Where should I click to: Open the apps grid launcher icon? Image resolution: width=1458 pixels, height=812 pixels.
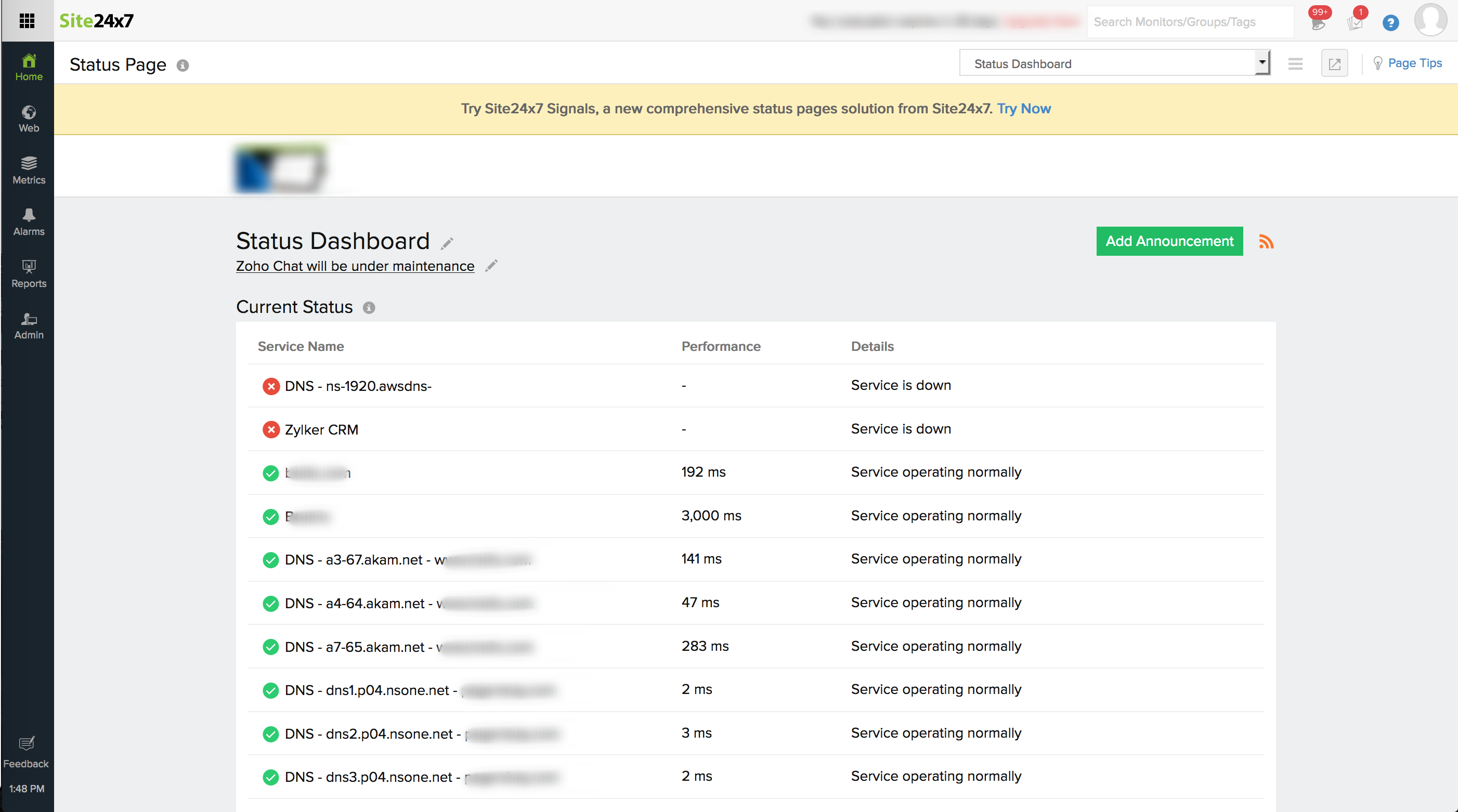click(x=27, y=21)
